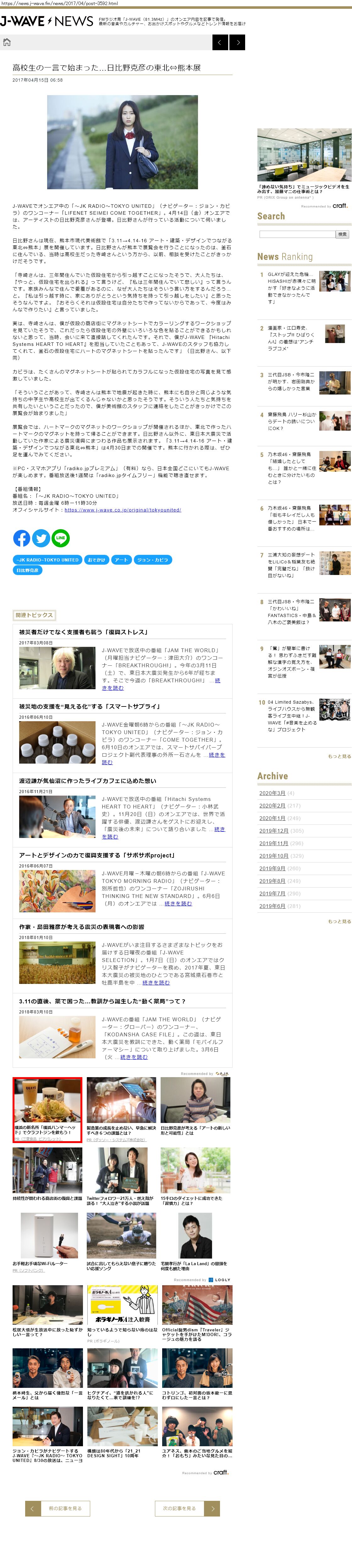Image resolution: width=352 pixels, height=1568 pixels.
Task: Open the 2019年12月 archive link
Action: [274, 831]
